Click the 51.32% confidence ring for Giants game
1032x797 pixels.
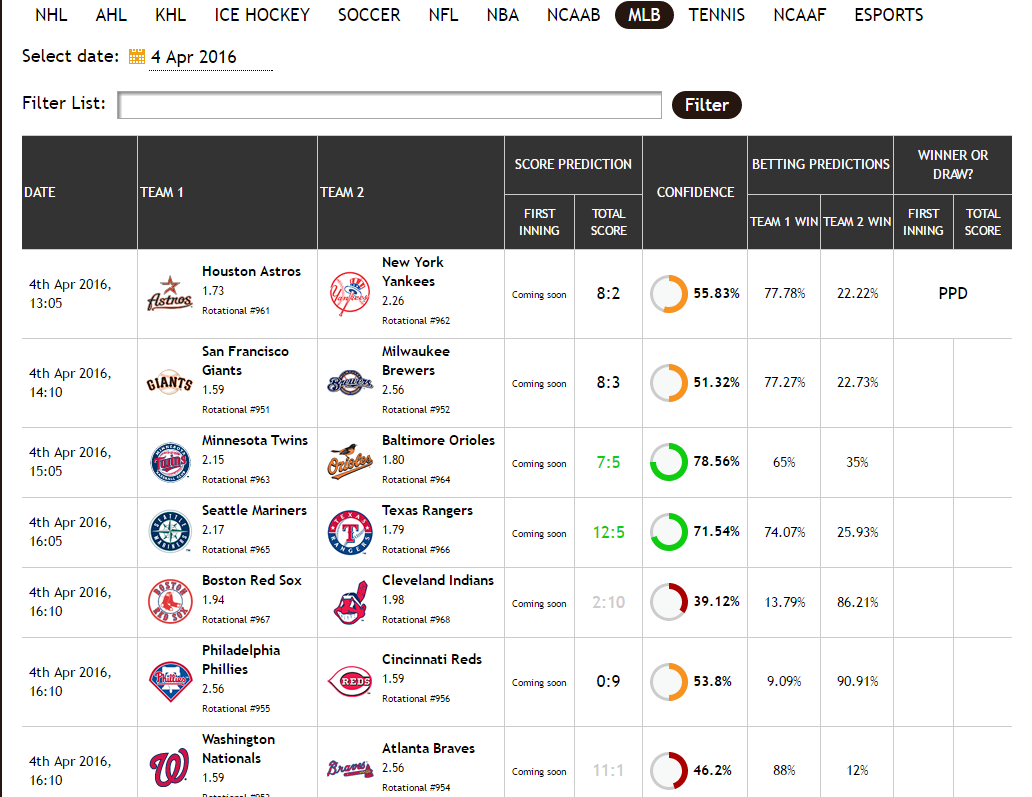click(x=669, y=382)
